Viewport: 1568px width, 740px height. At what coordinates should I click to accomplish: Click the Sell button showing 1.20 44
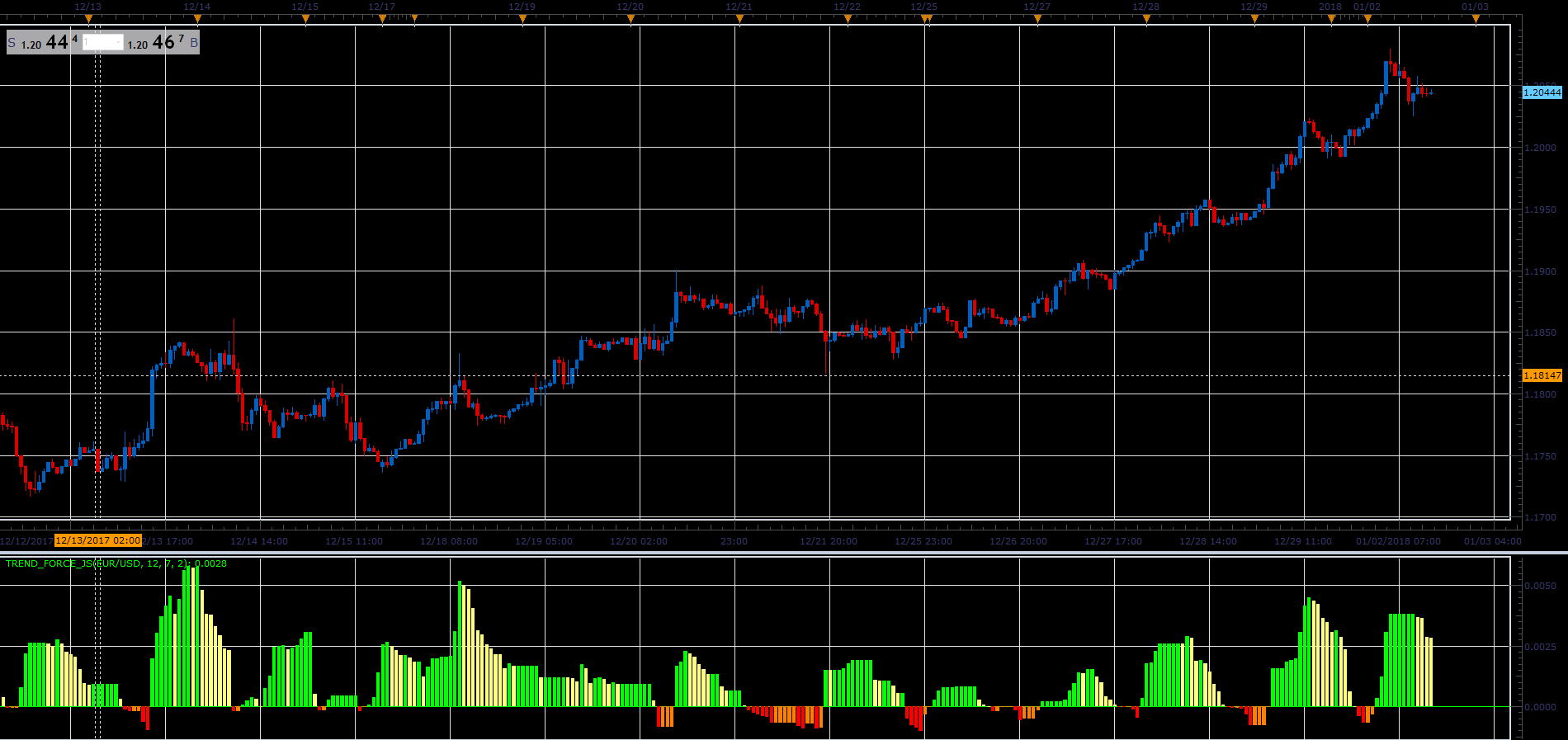[44, 42]
